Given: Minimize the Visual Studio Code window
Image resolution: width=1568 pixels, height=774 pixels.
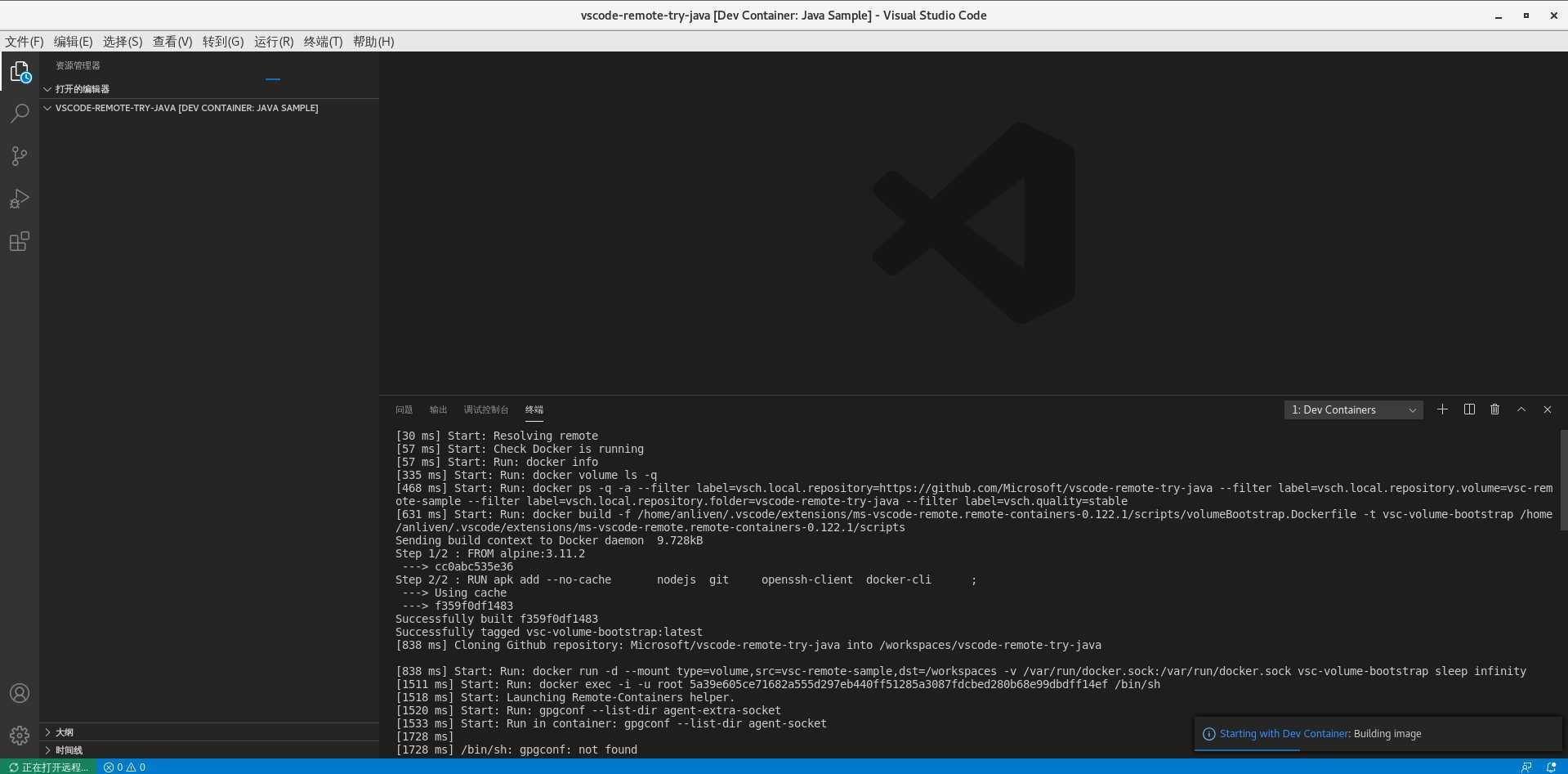Looking at the screenshot, I should tap(1499, 16).
